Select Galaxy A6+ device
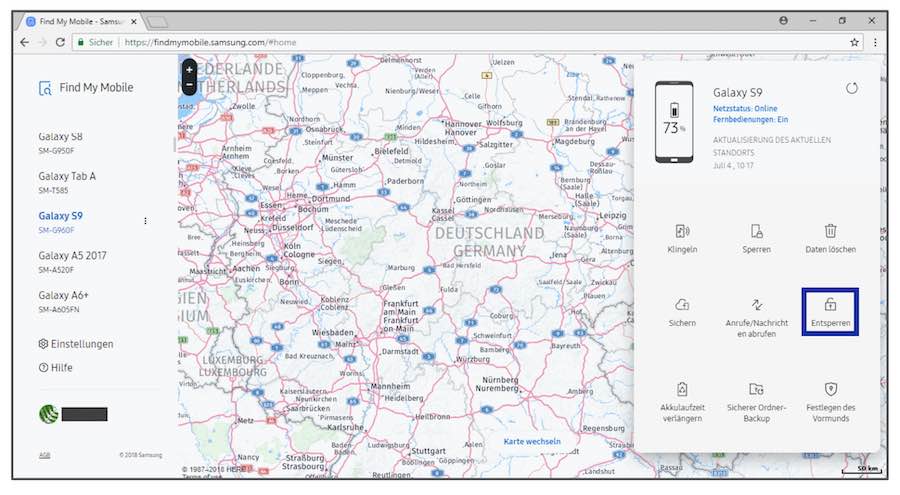This screenshot has height=495, width=900. pos(63,301)
